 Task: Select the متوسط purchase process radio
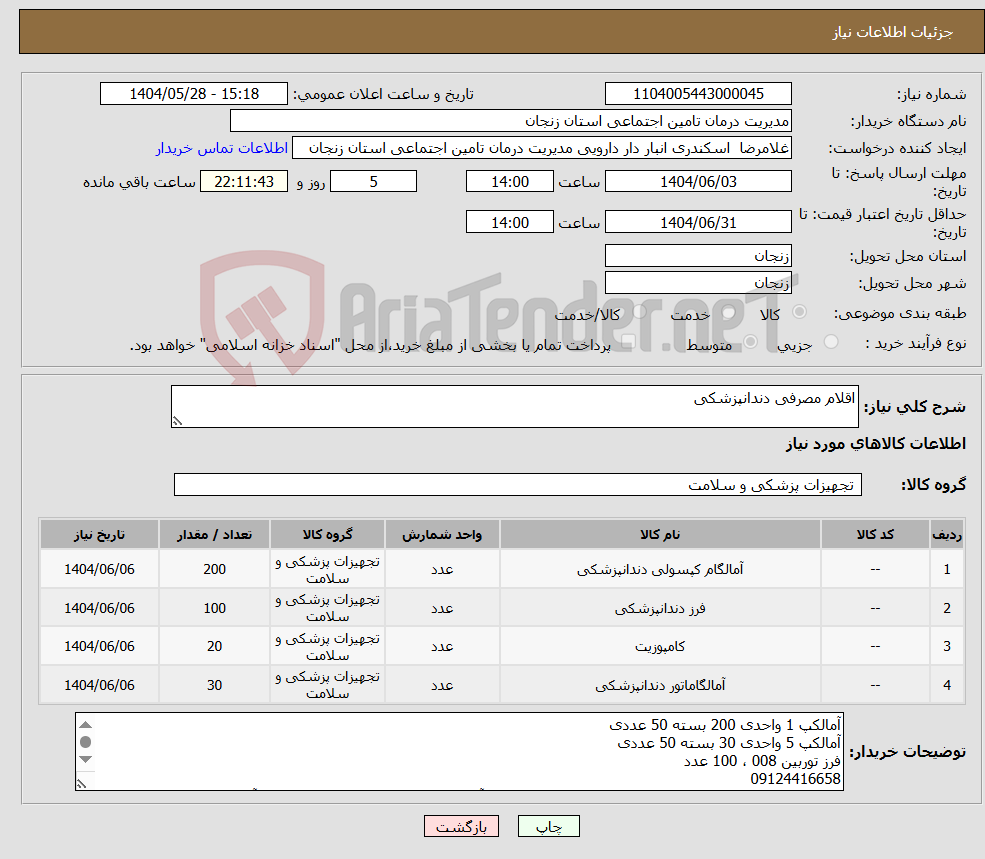751,339
